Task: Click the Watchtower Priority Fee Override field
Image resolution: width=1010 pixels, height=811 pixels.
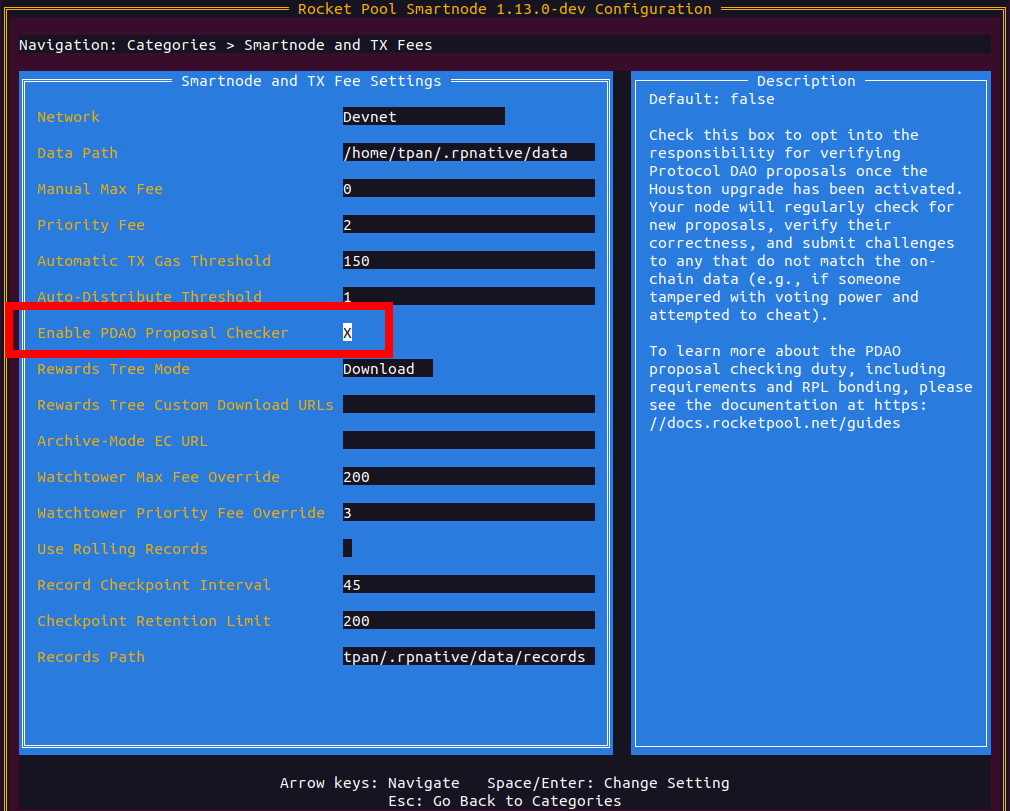Action: (468, 513)
